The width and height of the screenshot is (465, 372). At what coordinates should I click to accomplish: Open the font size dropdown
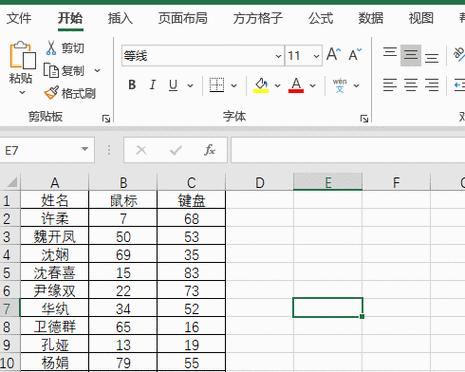coord(316,56)
